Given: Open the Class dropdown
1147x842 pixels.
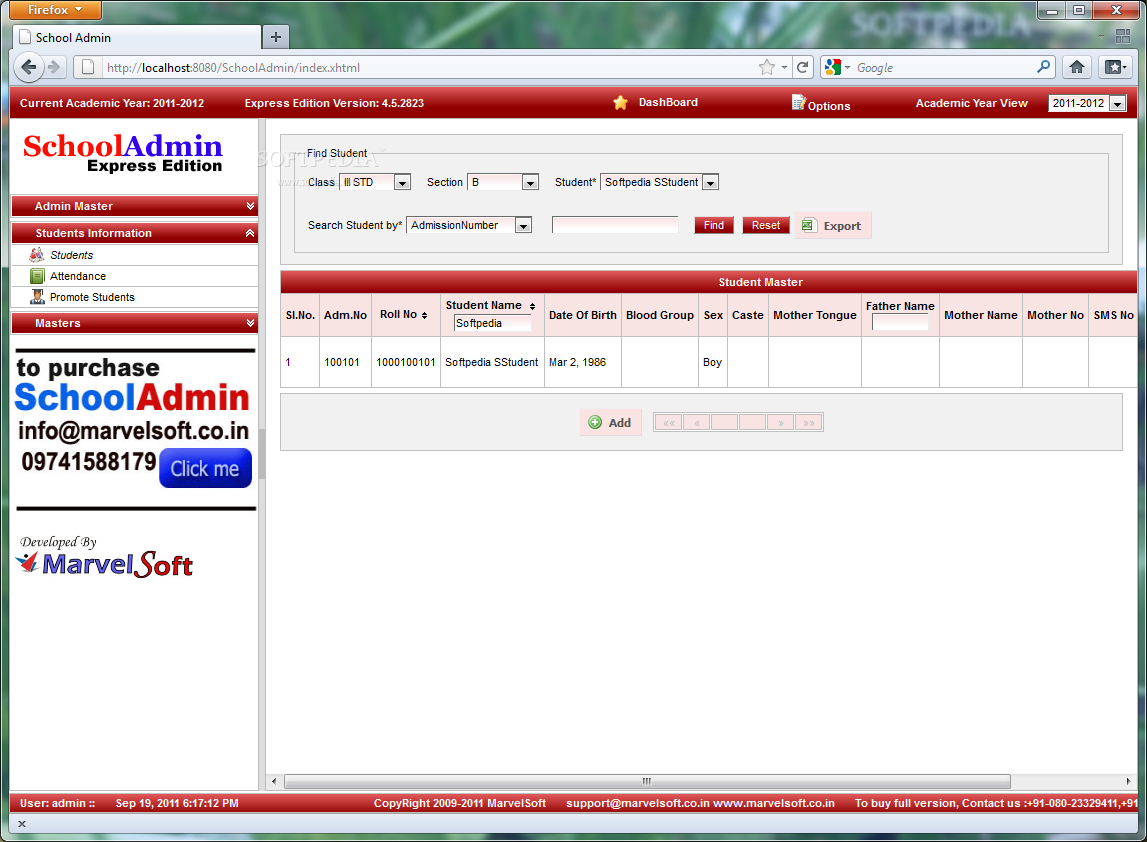Looking at the screenshot, I should (402, 182).
